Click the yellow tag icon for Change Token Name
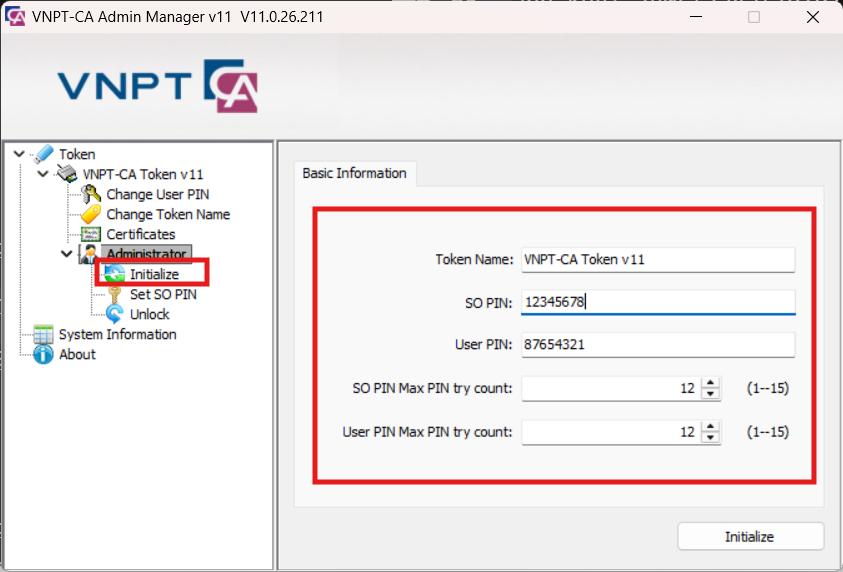This screenshot has width=843, height=572. coord(91,214)
